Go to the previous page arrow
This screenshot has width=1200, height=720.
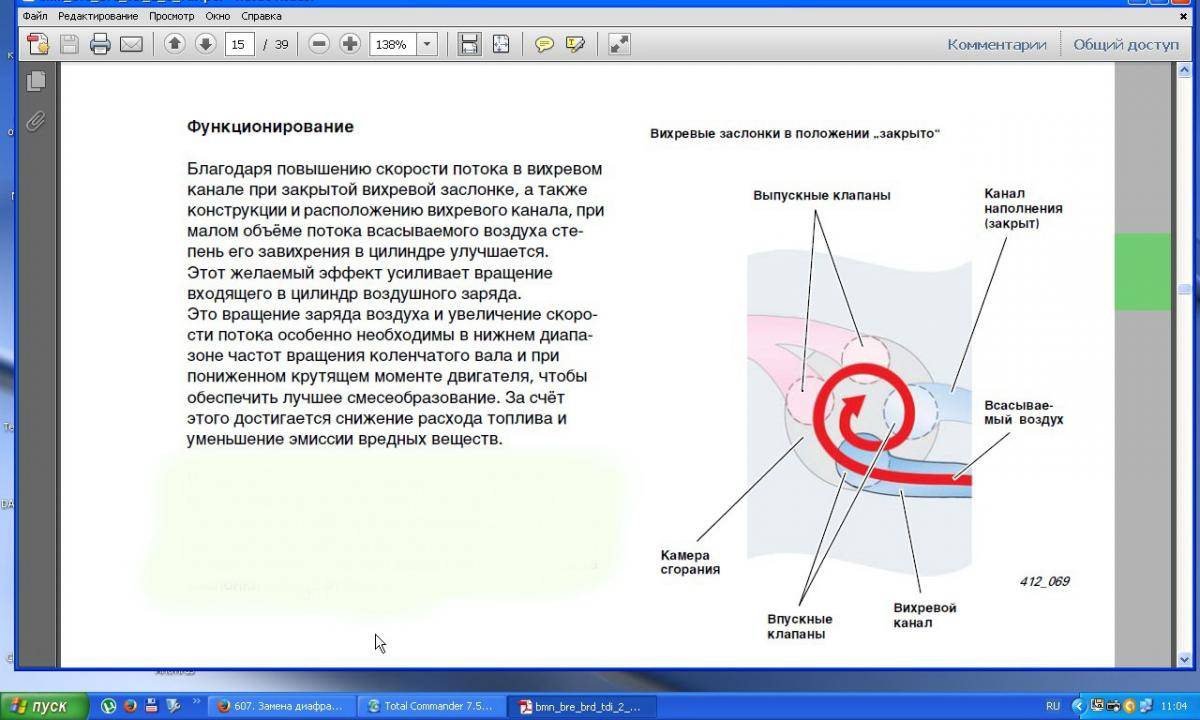(175, 44)
